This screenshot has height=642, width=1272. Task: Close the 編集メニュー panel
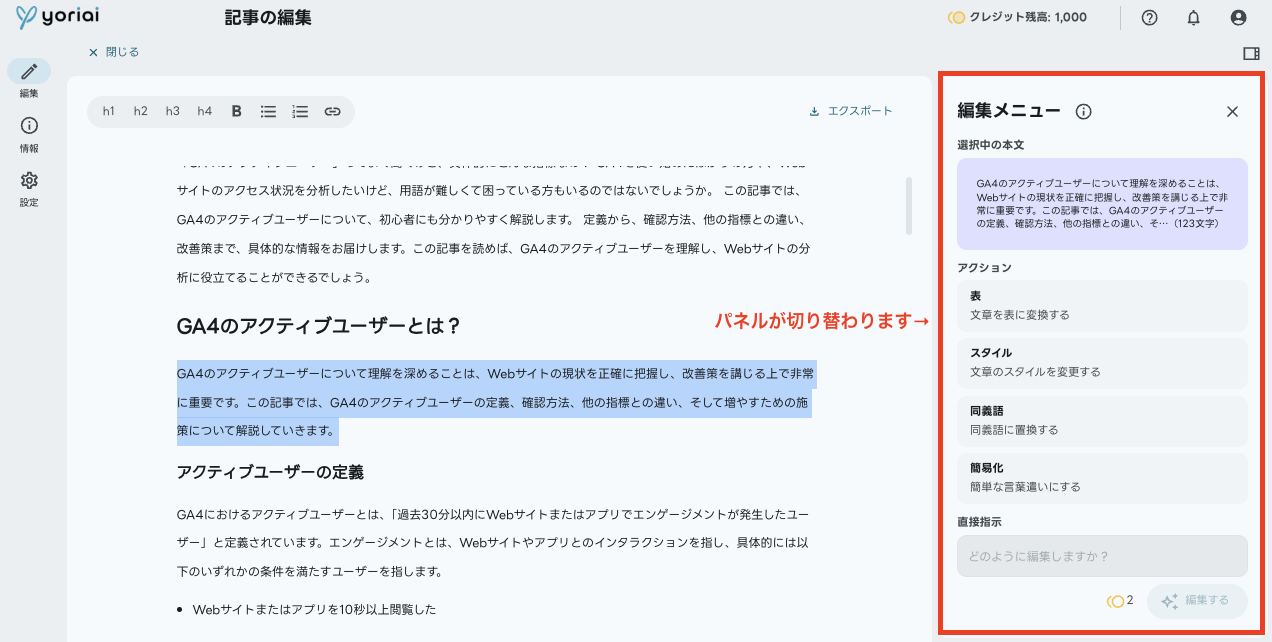coord(1233,112)
